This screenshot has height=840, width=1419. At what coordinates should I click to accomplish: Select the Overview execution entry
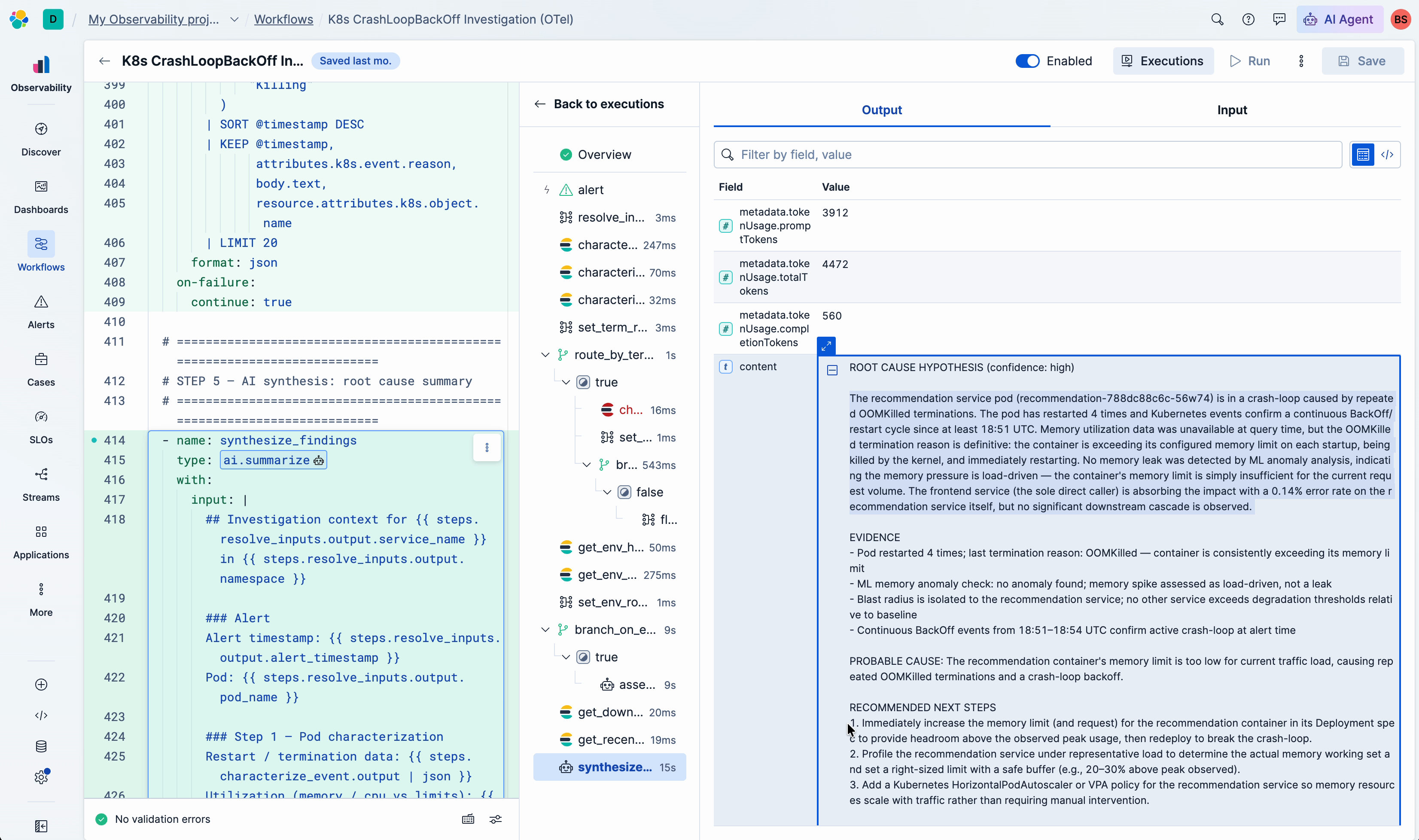tap(609, 155)
